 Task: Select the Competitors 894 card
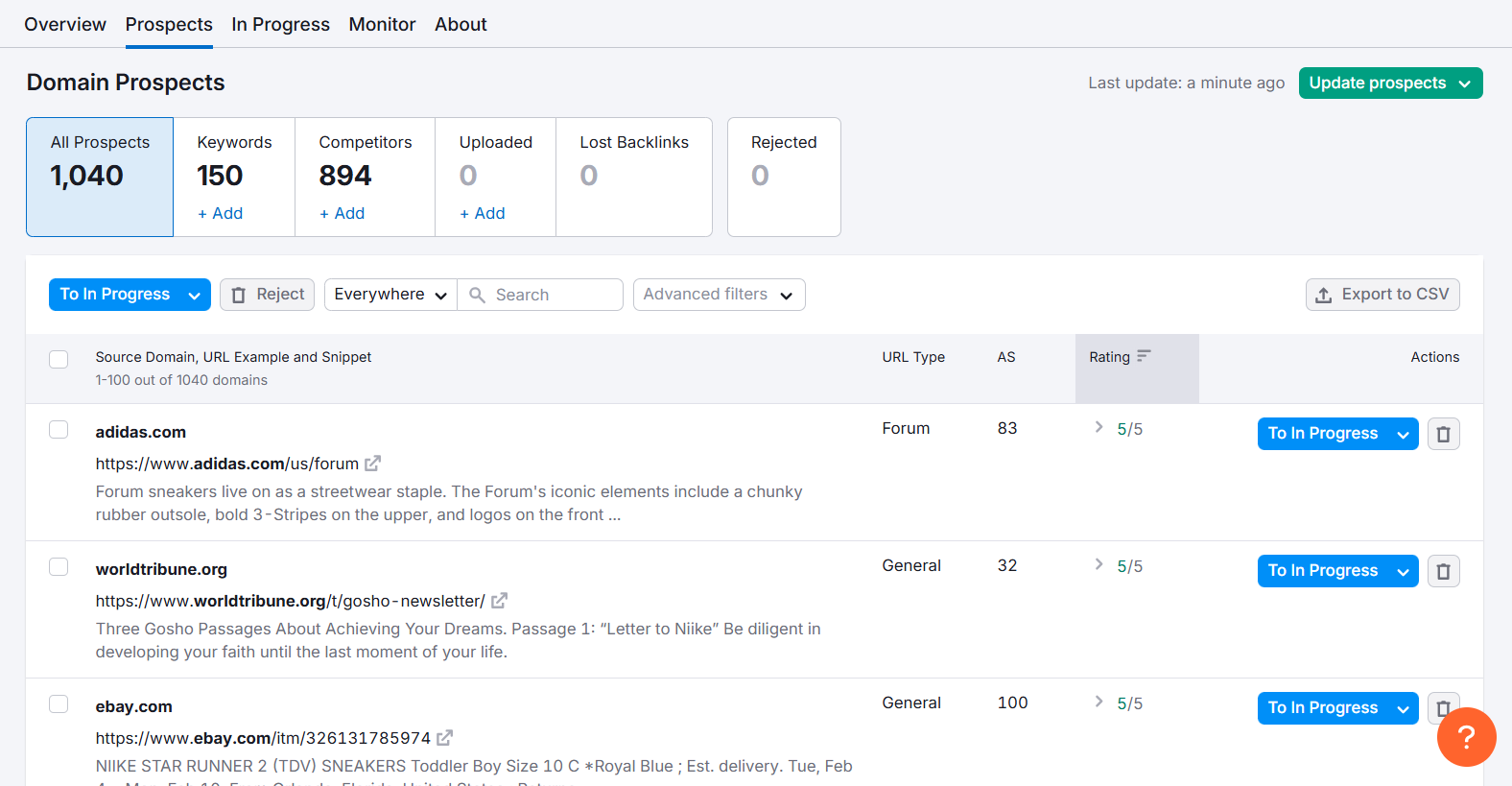point(365,177)
